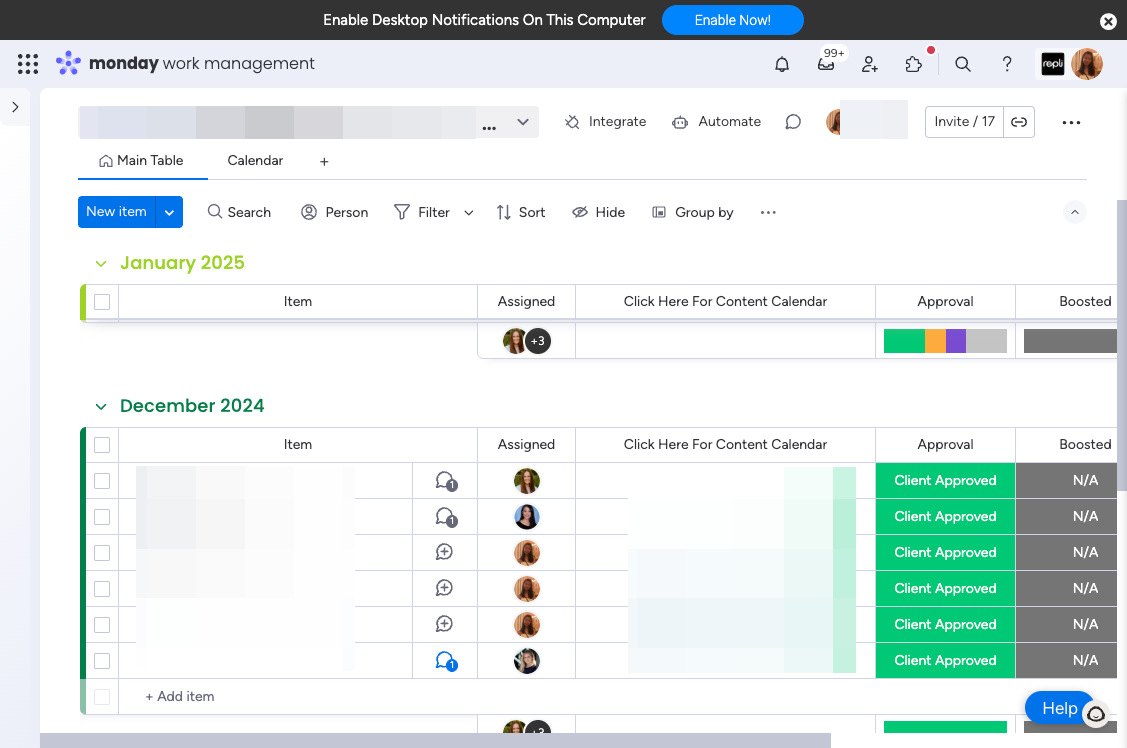Screen dimensions: 1127x748
Task: Click the monday logo icon
Action: click(x=68, y=63)
